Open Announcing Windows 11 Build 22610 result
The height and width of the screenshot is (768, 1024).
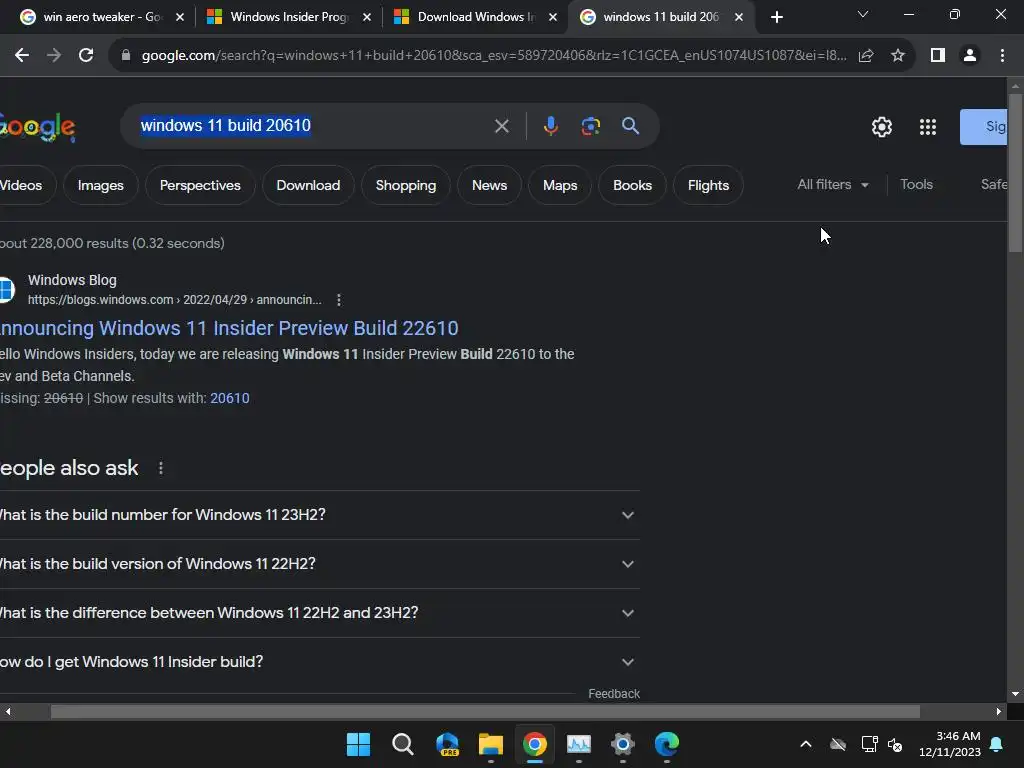tap(229, 328)
